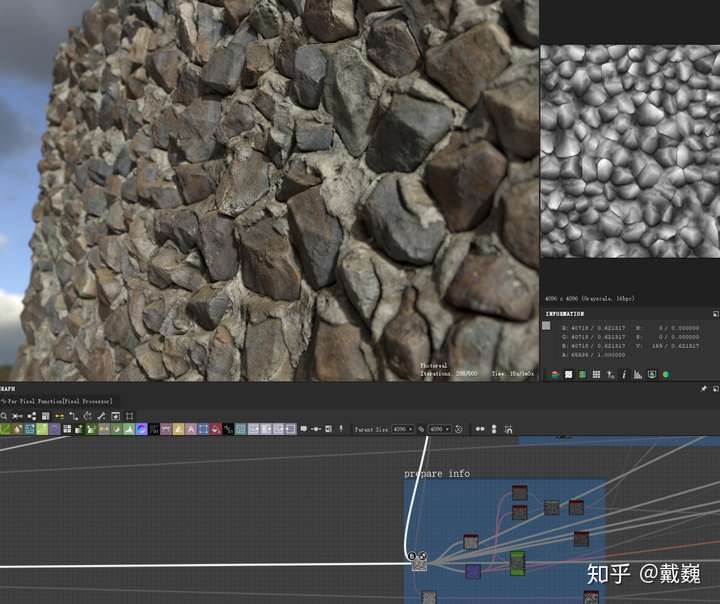Float the Graph panel window

tap(715, 389)
